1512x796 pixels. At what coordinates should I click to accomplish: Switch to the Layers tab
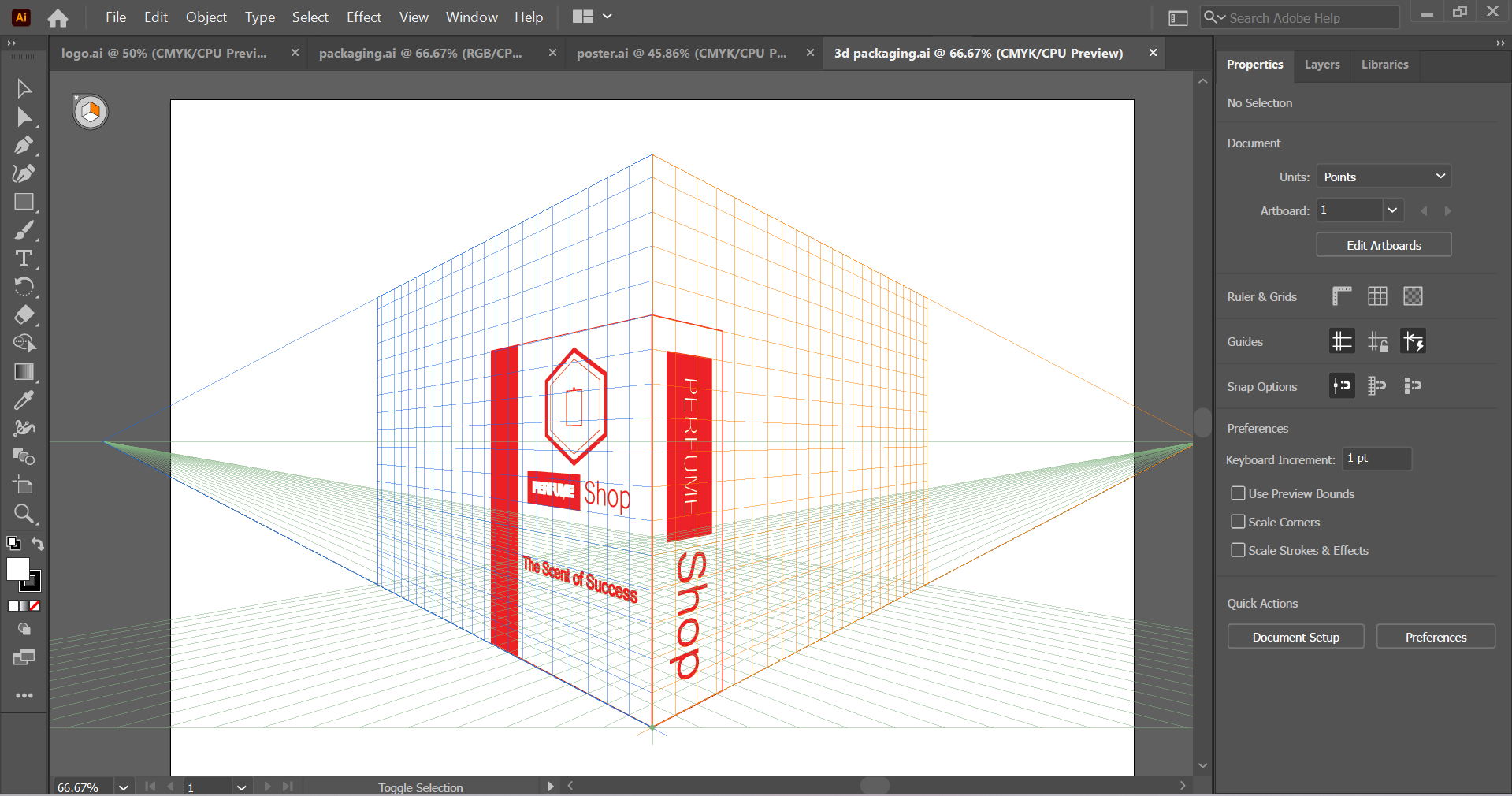tap(1322, 65)
